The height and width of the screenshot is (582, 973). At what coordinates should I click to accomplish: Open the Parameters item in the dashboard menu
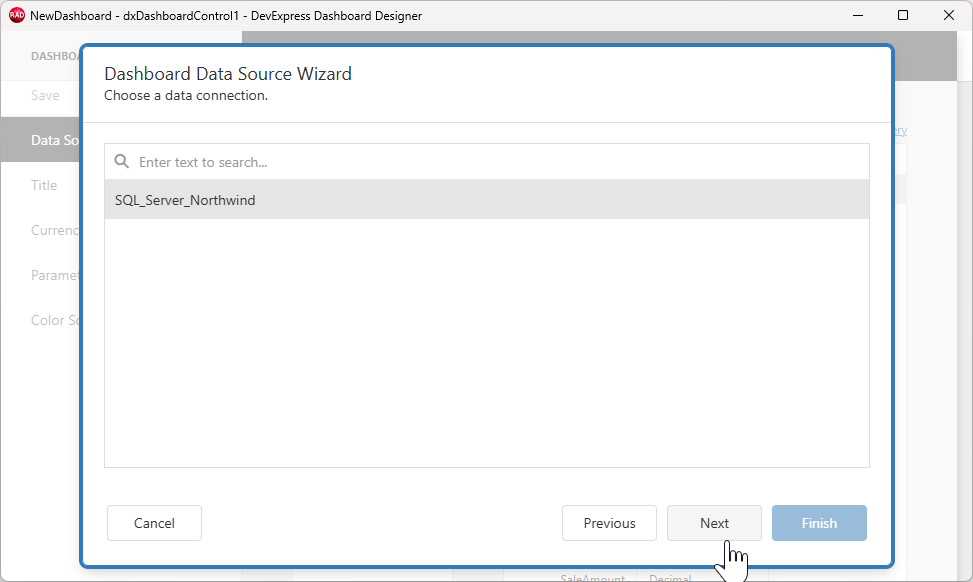[55, 275]
